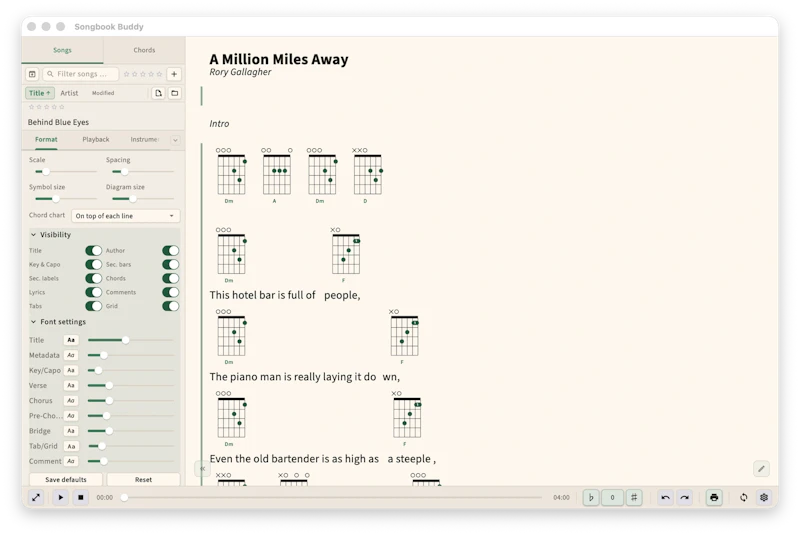
Task: Add a new song with plus button
Action: (174, 74)
